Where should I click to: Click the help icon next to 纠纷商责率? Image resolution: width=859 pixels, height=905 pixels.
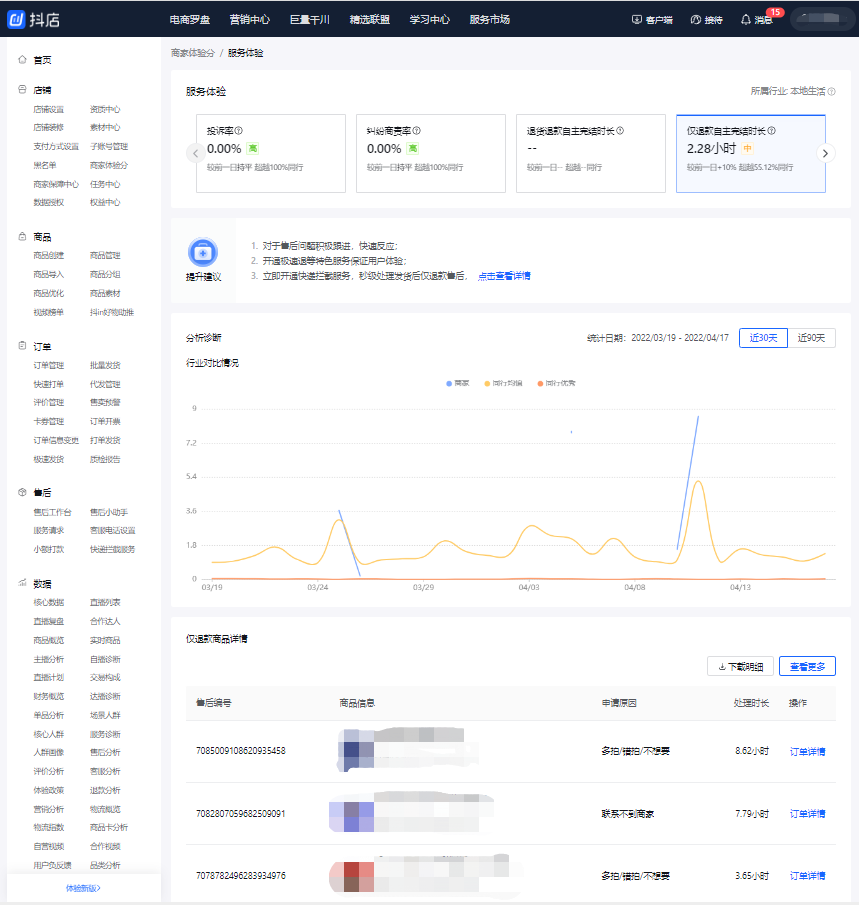pos(417,130)
